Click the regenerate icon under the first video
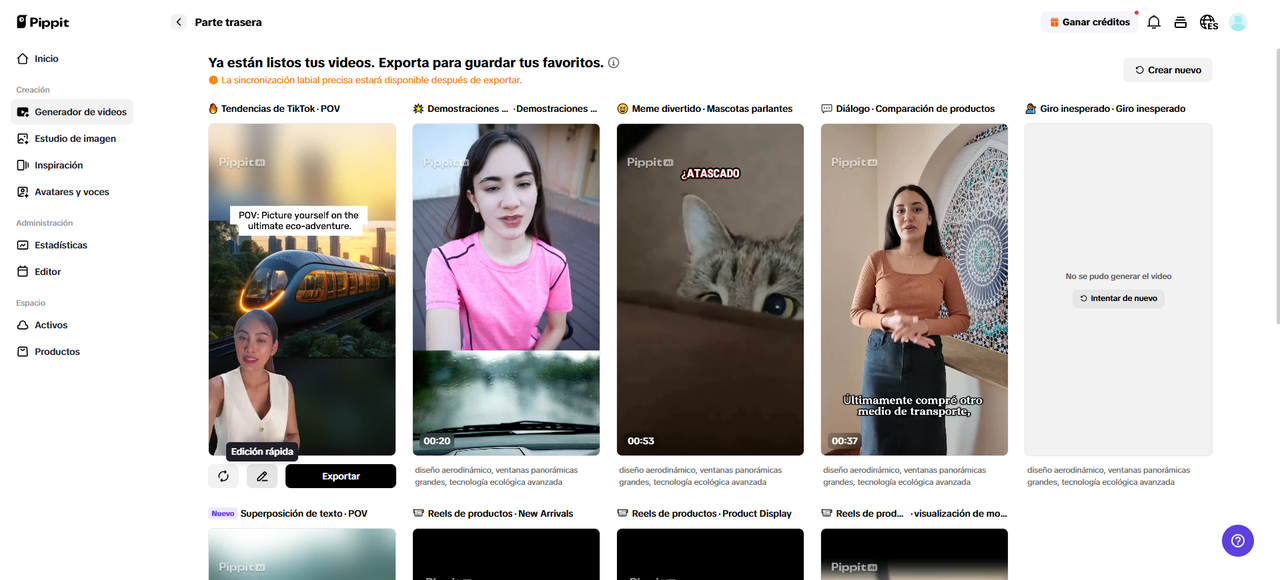 (x=223, y=476)
